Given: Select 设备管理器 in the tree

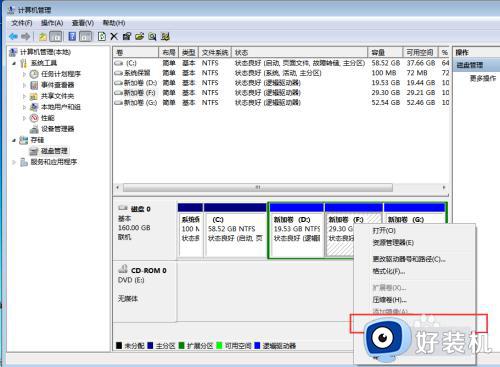Looking at the screenshot, I should [x=57, y=129].
